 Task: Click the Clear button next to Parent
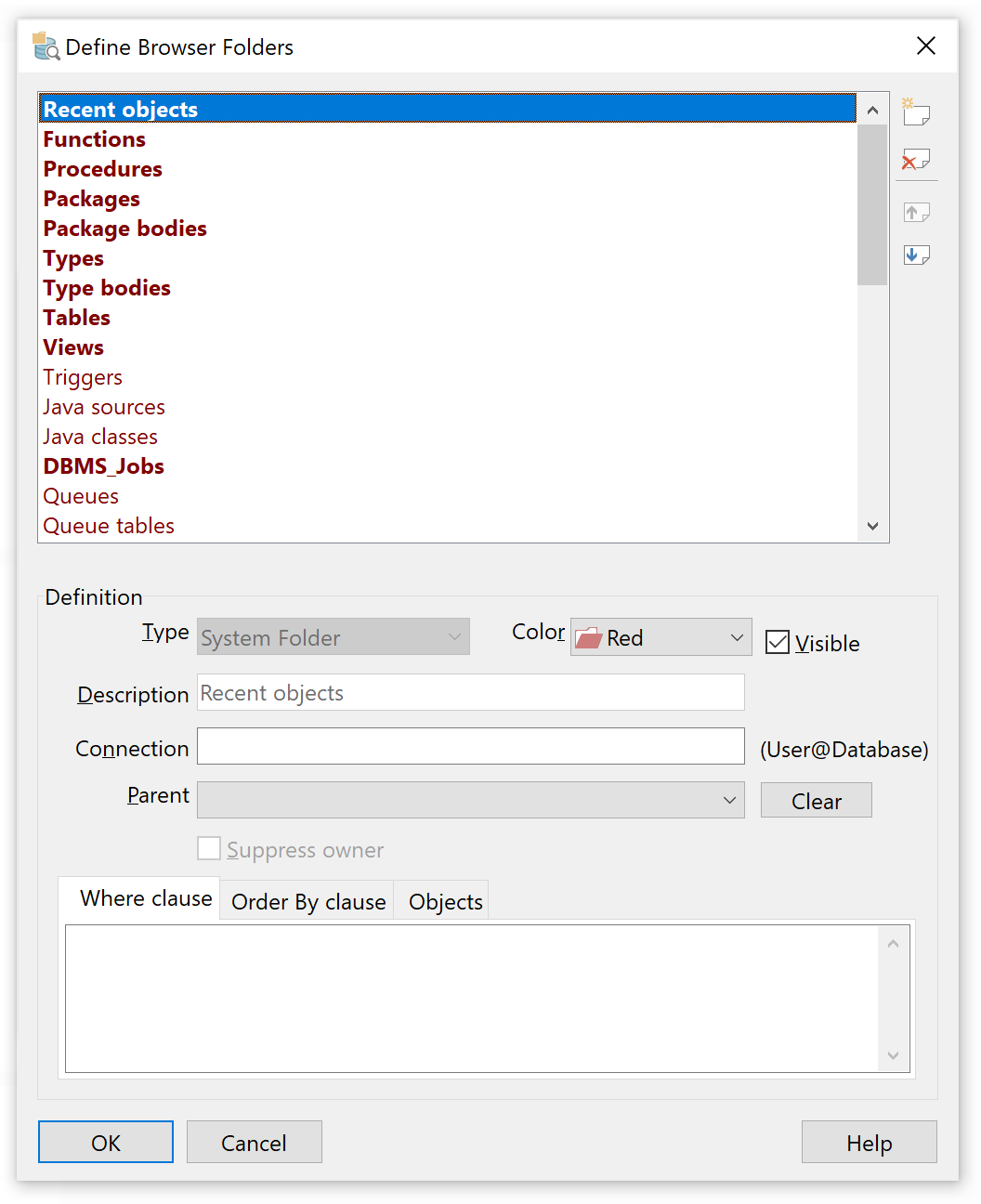click(816, 800)
